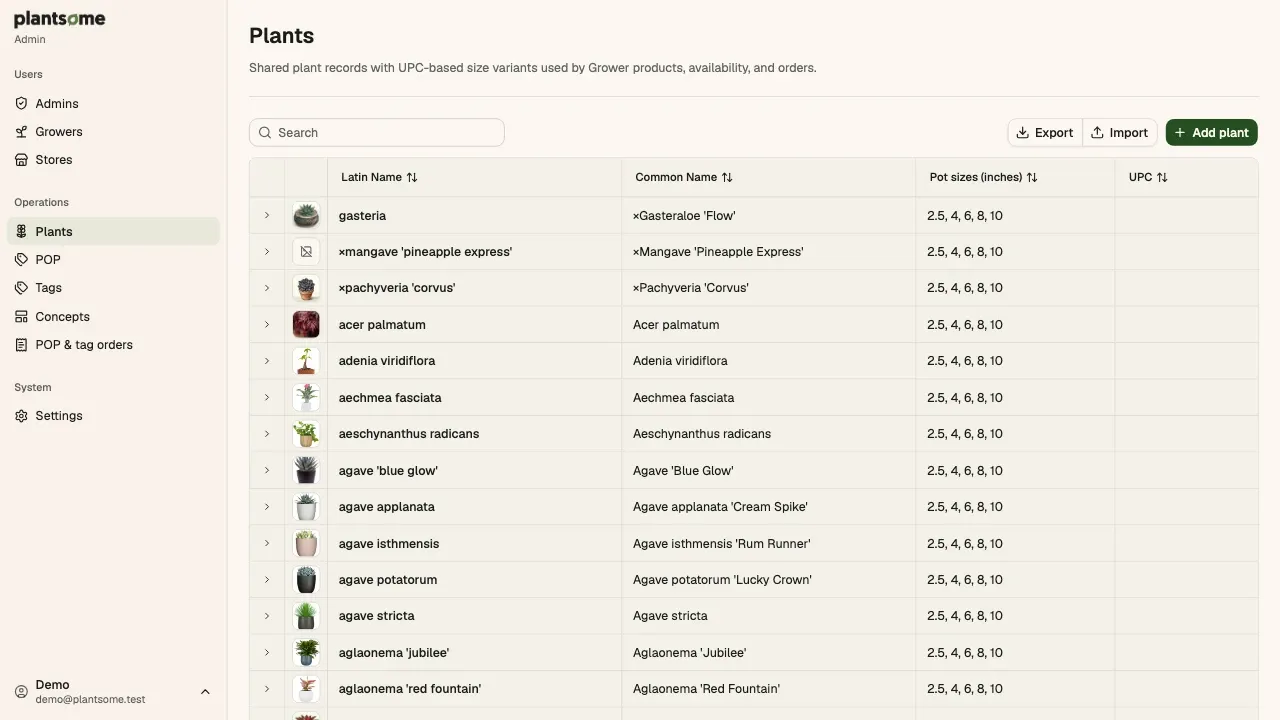The width and height of the screenshot is (1280, 720).
Task: Expand the agave 'blue glow' row
Action: [267, 470]
